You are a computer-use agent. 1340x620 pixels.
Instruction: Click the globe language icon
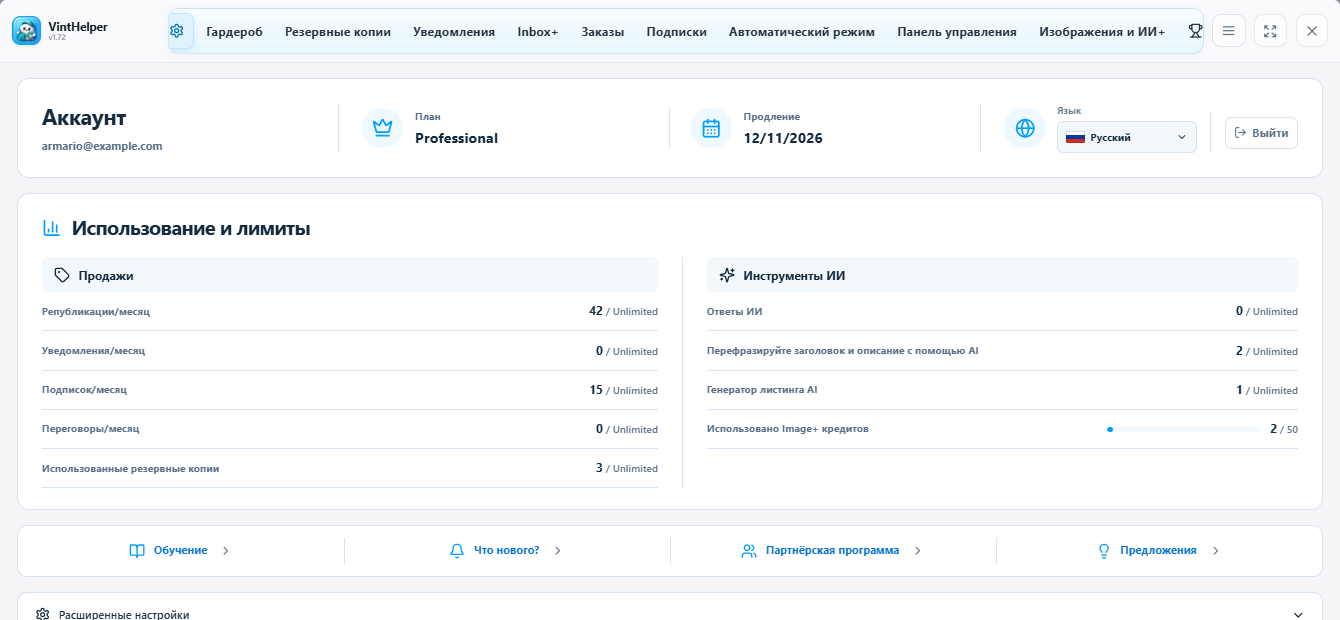[1024, 128]
